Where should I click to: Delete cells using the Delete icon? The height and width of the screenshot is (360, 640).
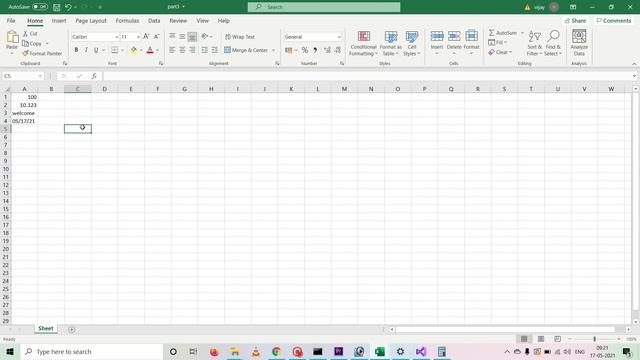[x=454, y=36]
